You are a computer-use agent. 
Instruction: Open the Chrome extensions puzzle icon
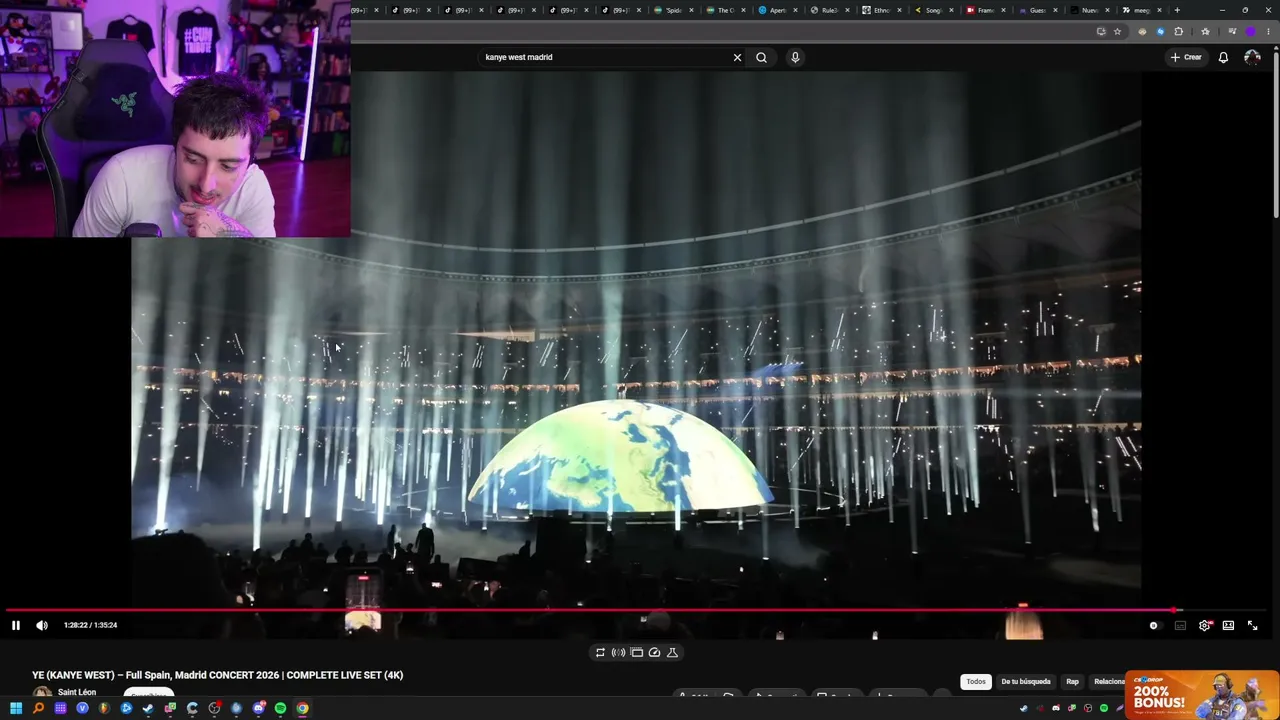[1178, 31]
